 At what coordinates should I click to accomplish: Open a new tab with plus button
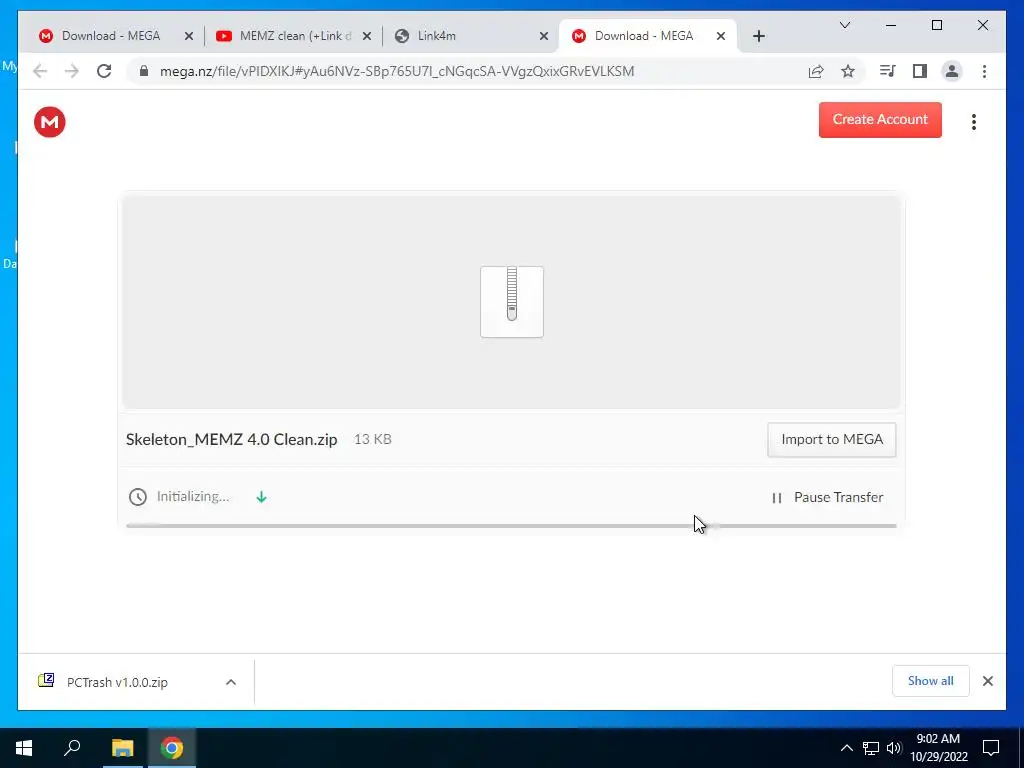point(758,37)
